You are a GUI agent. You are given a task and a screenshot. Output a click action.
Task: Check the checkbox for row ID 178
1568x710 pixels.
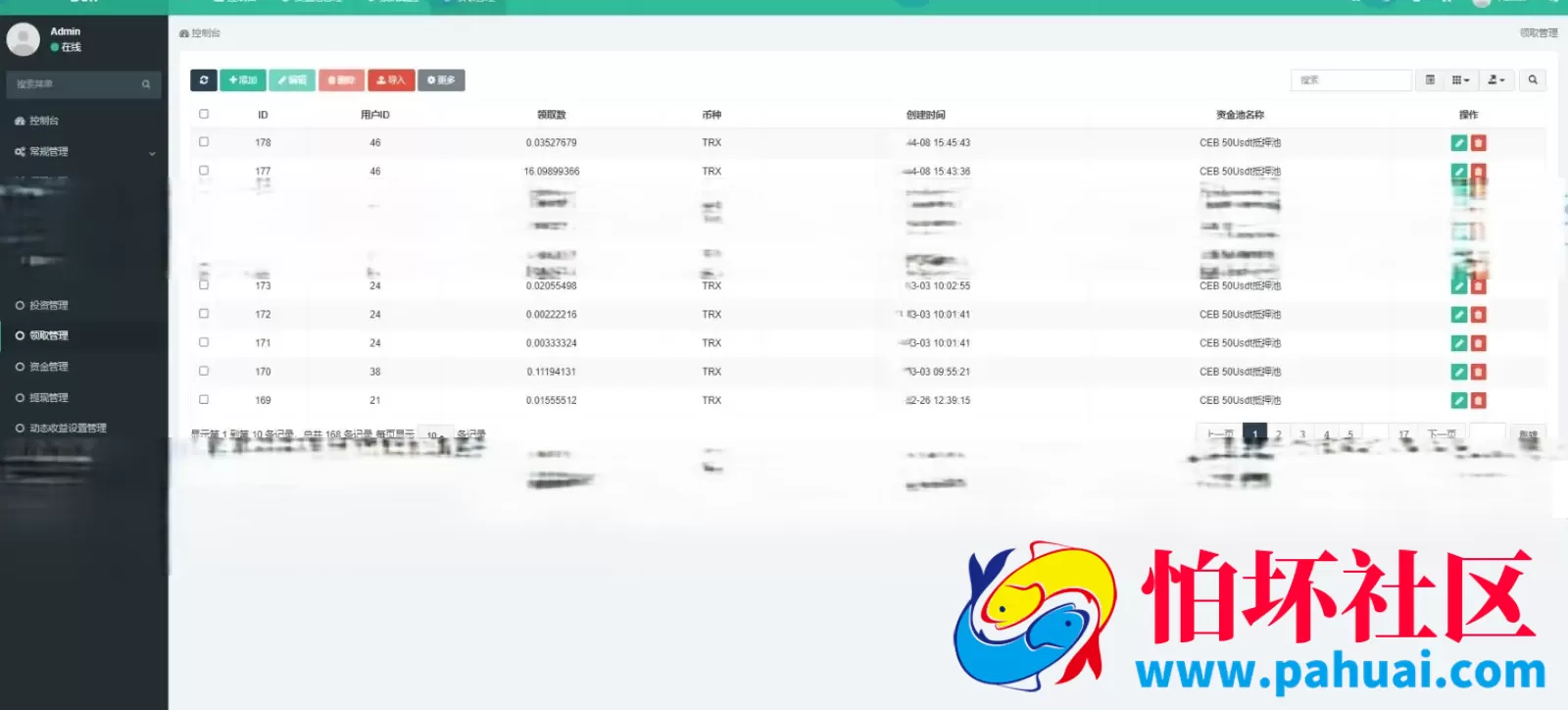(204, 141)
